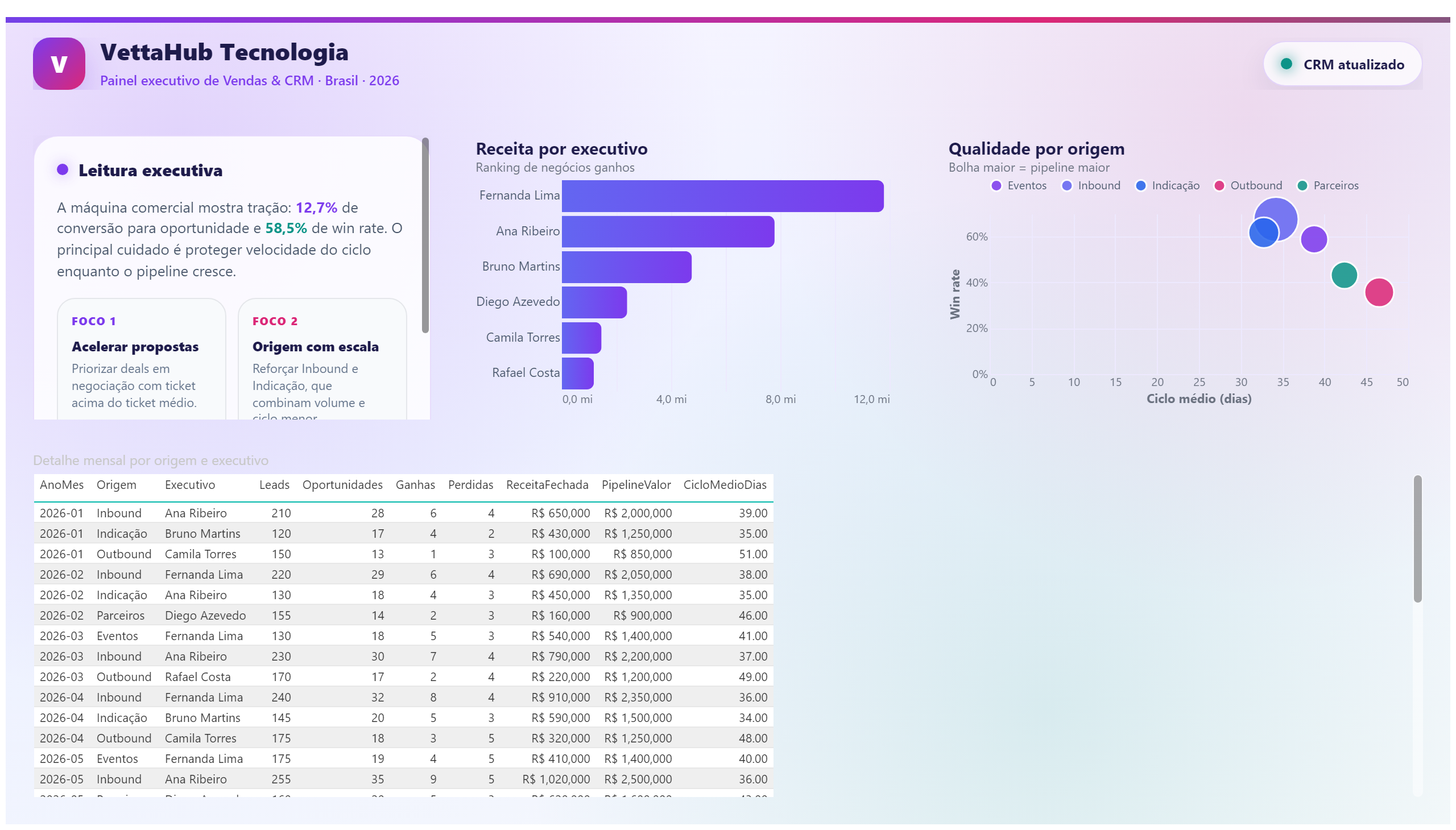Click the detail table vertical scrollbar
The width and height of the screenshot is (1456, 830).
click(x=1417, y=539)
